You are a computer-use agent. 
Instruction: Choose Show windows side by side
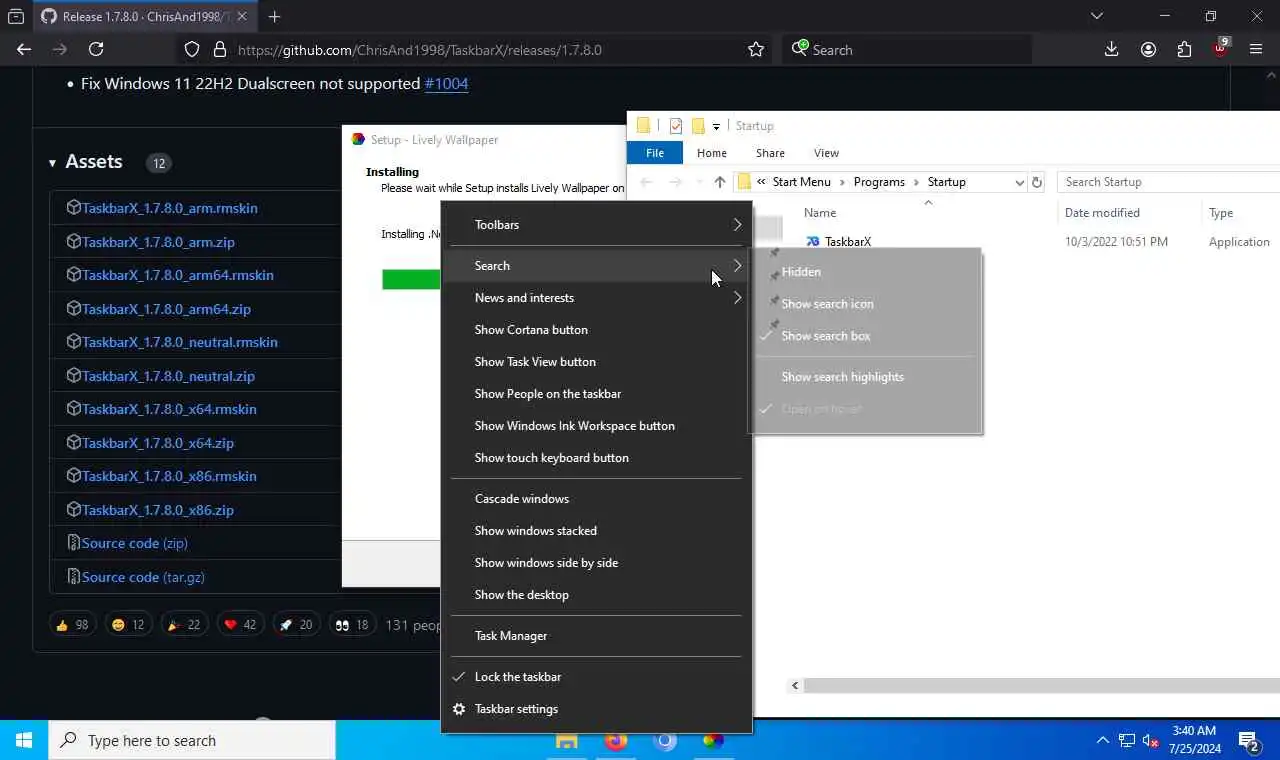pyautogui.click(x=596, y=563)
